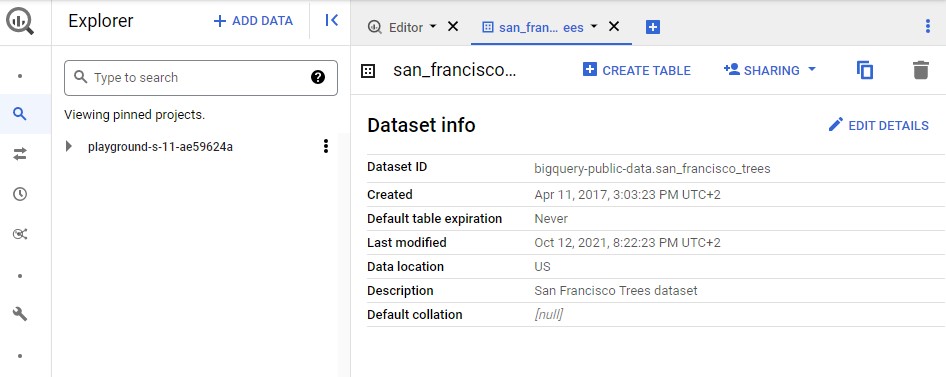Focus the Type to search field
Screen dimensions: 946x377
point(201,77)
